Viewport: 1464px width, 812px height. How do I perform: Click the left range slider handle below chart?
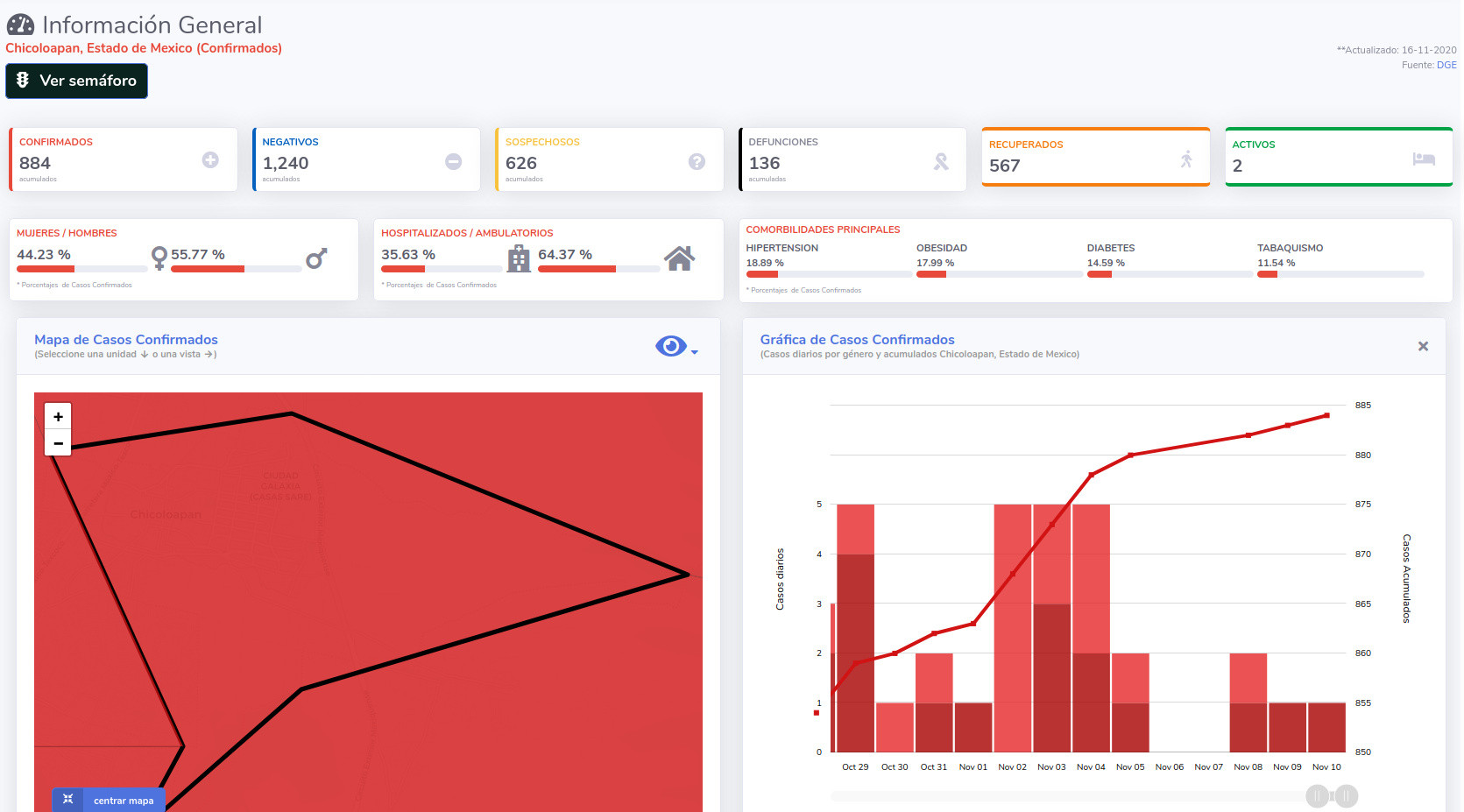1318,796
